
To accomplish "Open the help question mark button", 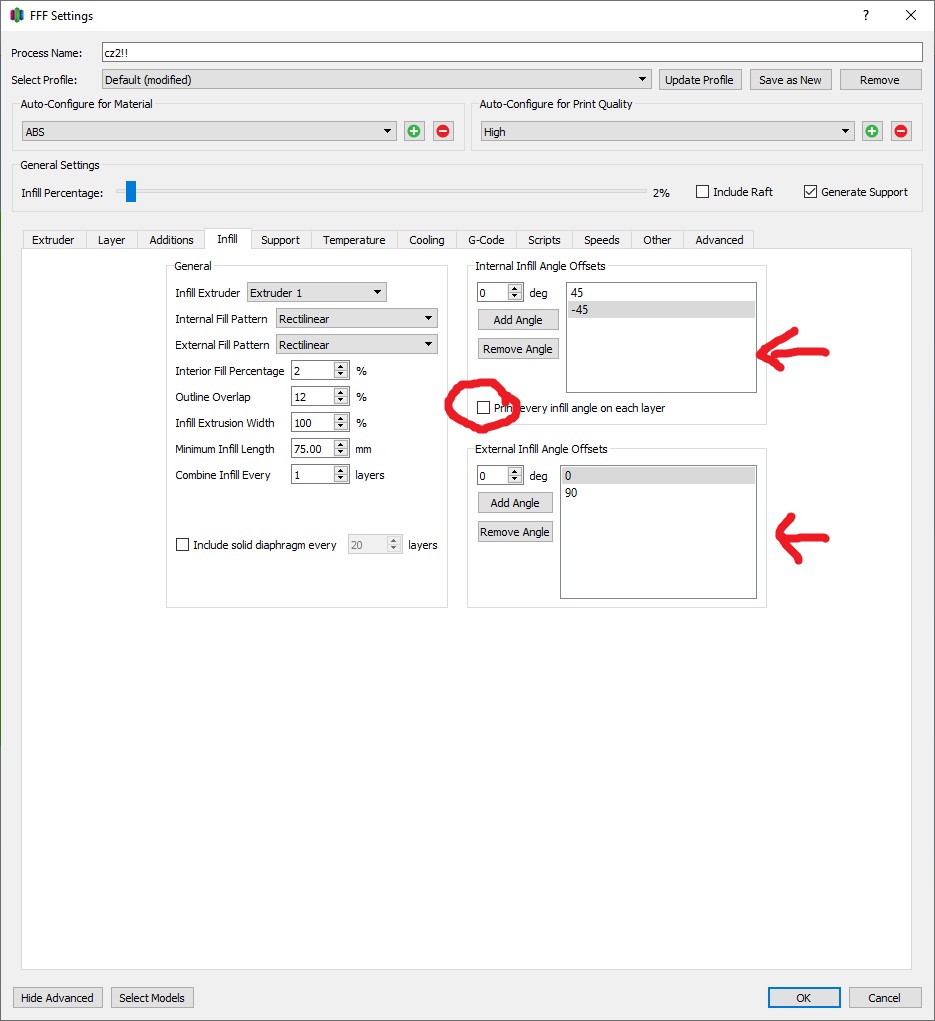I will [x=866, y=16].
